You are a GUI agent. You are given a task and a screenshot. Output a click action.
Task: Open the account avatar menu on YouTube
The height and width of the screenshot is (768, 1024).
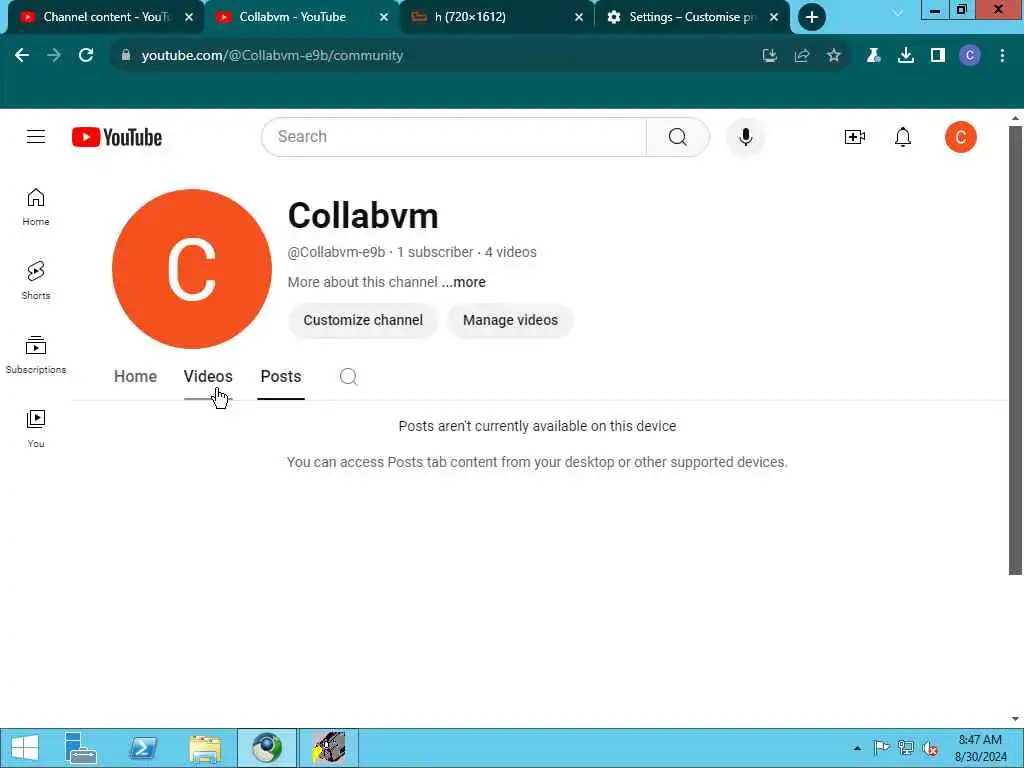960,136
